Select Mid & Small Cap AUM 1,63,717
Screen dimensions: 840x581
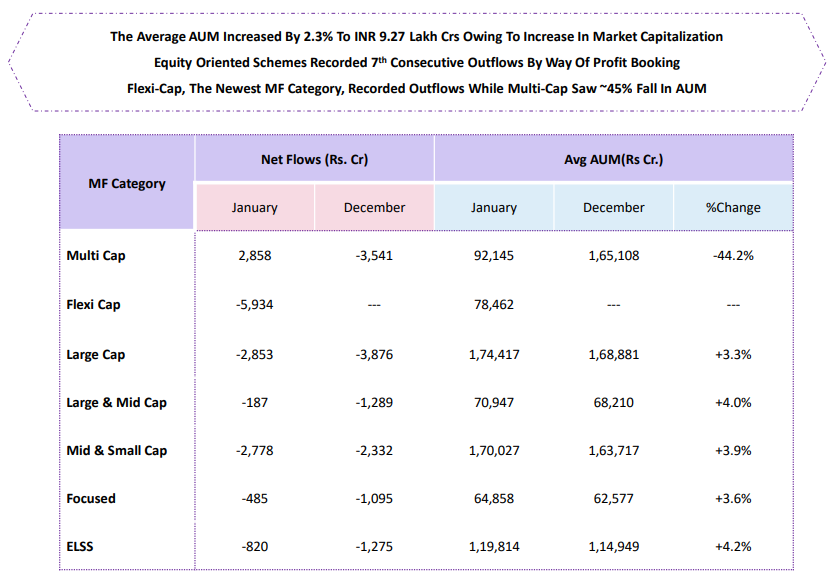[613, 451]
